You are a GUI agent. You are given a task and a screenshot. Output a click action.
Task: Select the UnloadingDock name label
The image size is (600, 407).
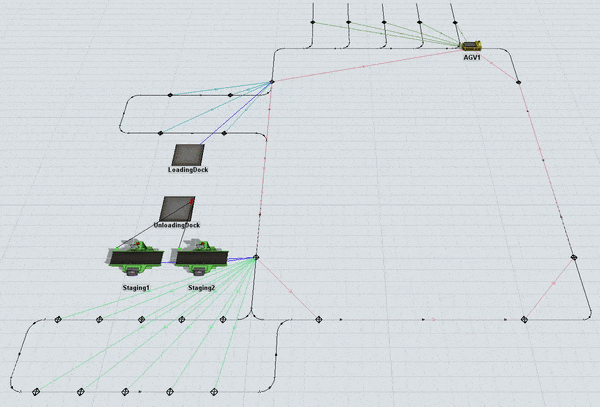click(176, 225)
